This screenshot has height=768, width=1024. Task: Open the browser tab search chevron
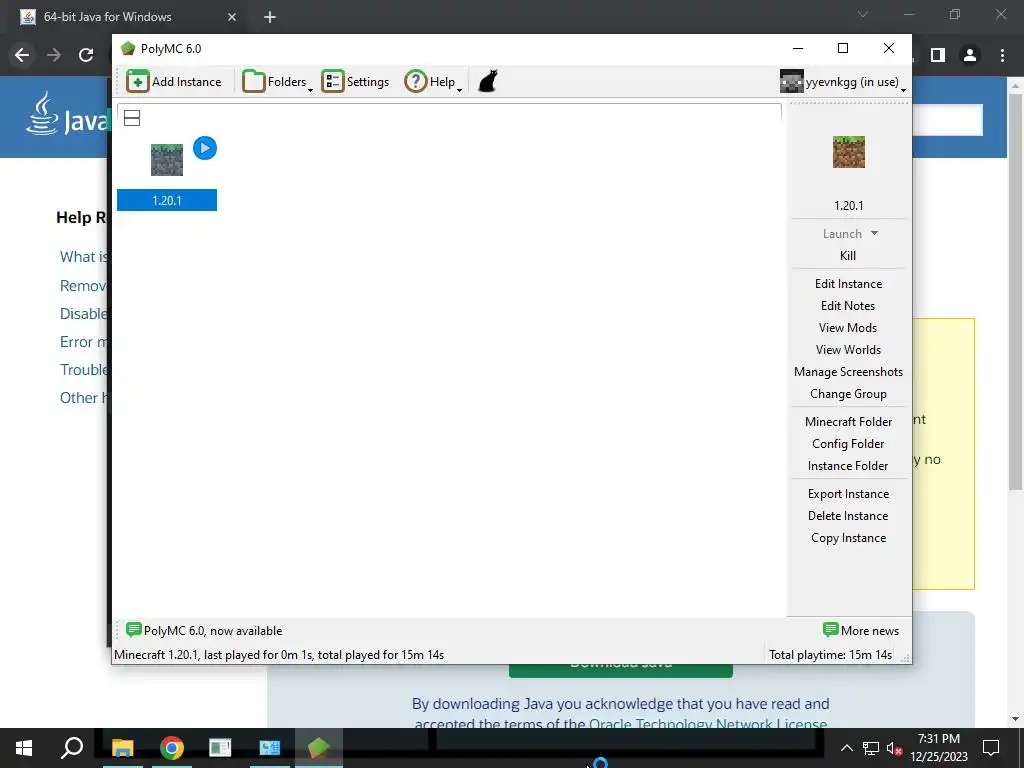(x=863, y=14)
